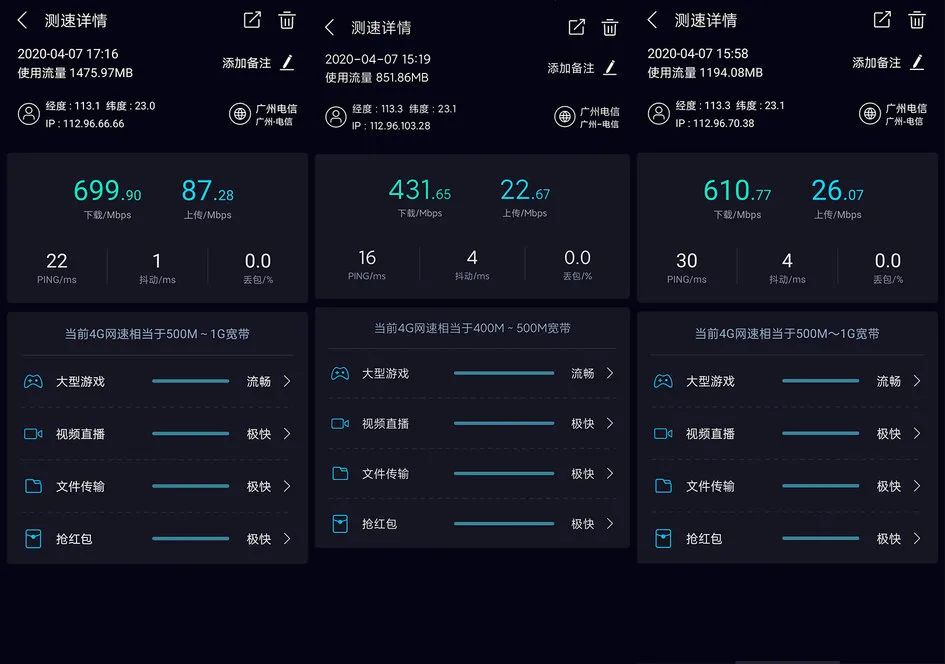Tap the 22 PING/ms value

click(57, 261)
